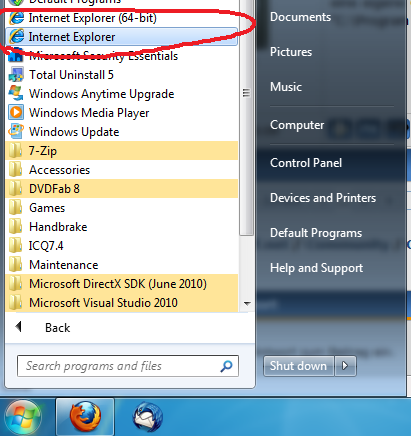Image resolution: width=411 pixels, height=436 pixels.
Task: Expand the Accessories program folder
Action: (x=122, y=170)
